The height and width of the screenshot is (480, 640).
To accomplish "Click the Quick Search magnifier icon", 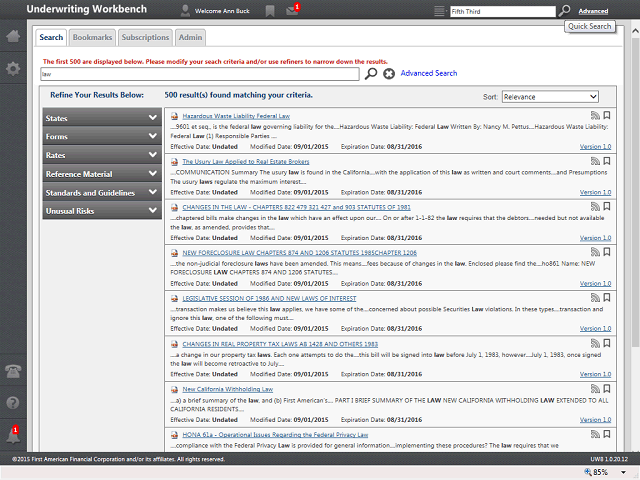I will pos(564,11).
